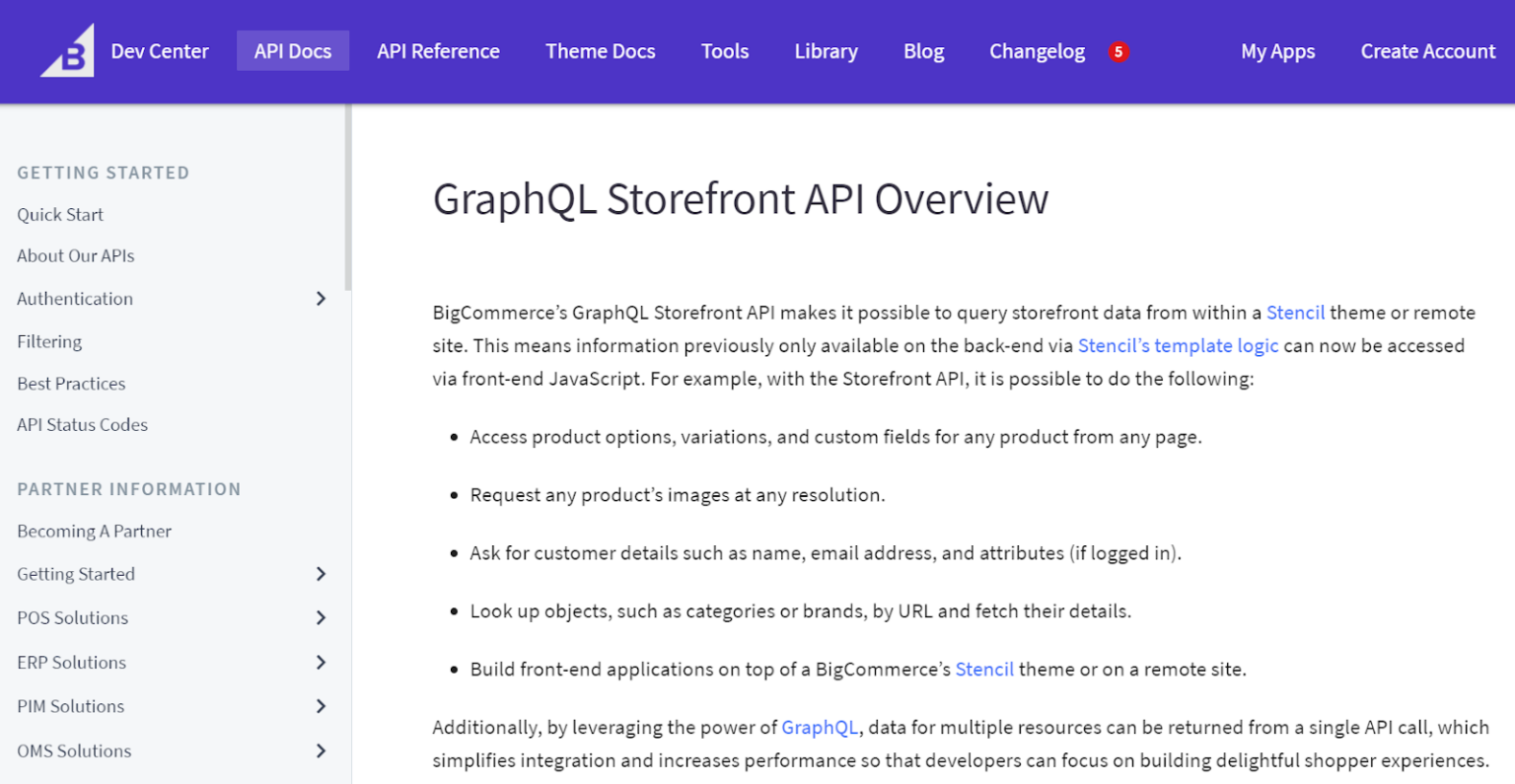
Task: Click the Stencil's template logic link
Action: point(1178,345)
